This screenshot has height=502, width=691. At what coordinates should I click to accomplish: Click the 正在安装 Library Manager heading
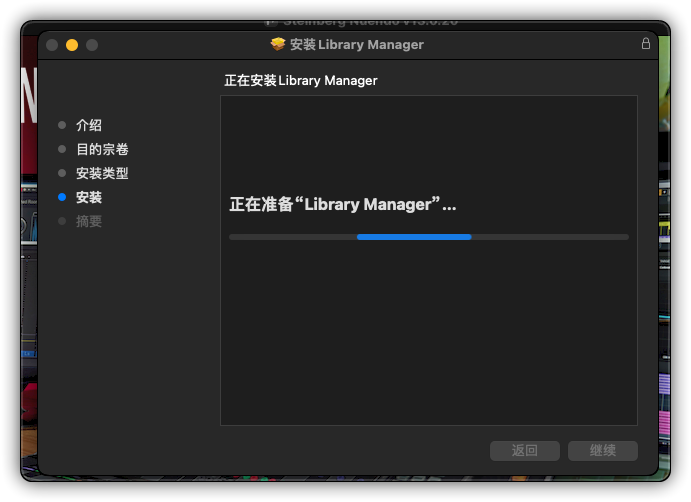pyautogui.click(x=301, y=81)
